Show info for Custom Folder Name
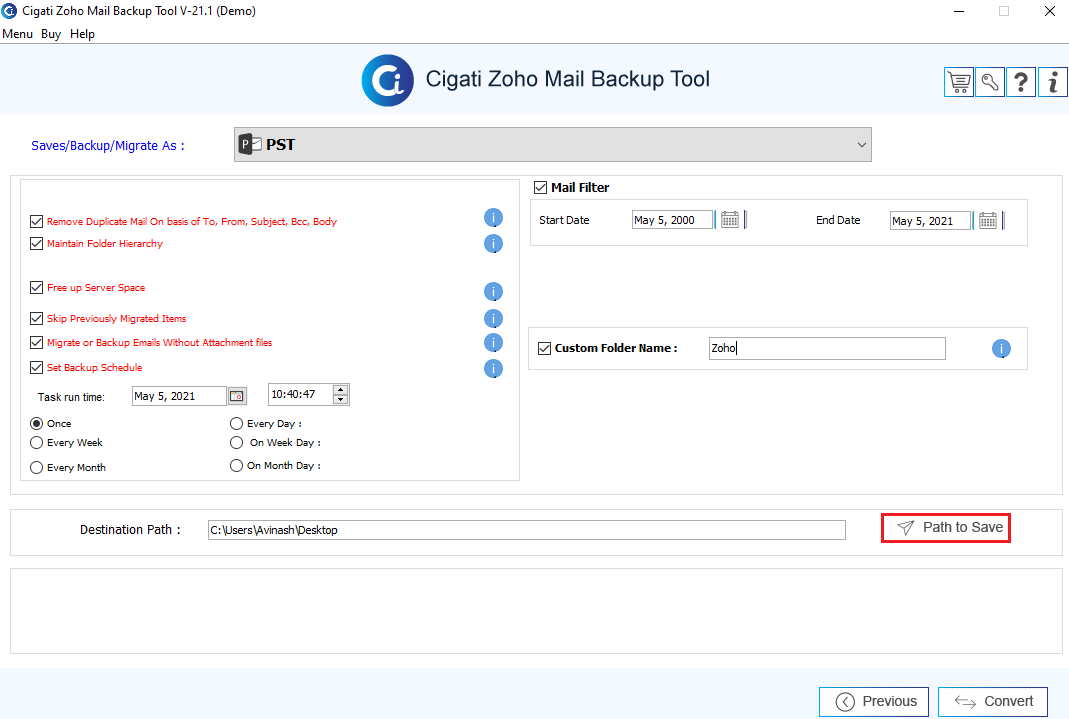 coord(1001,349)
